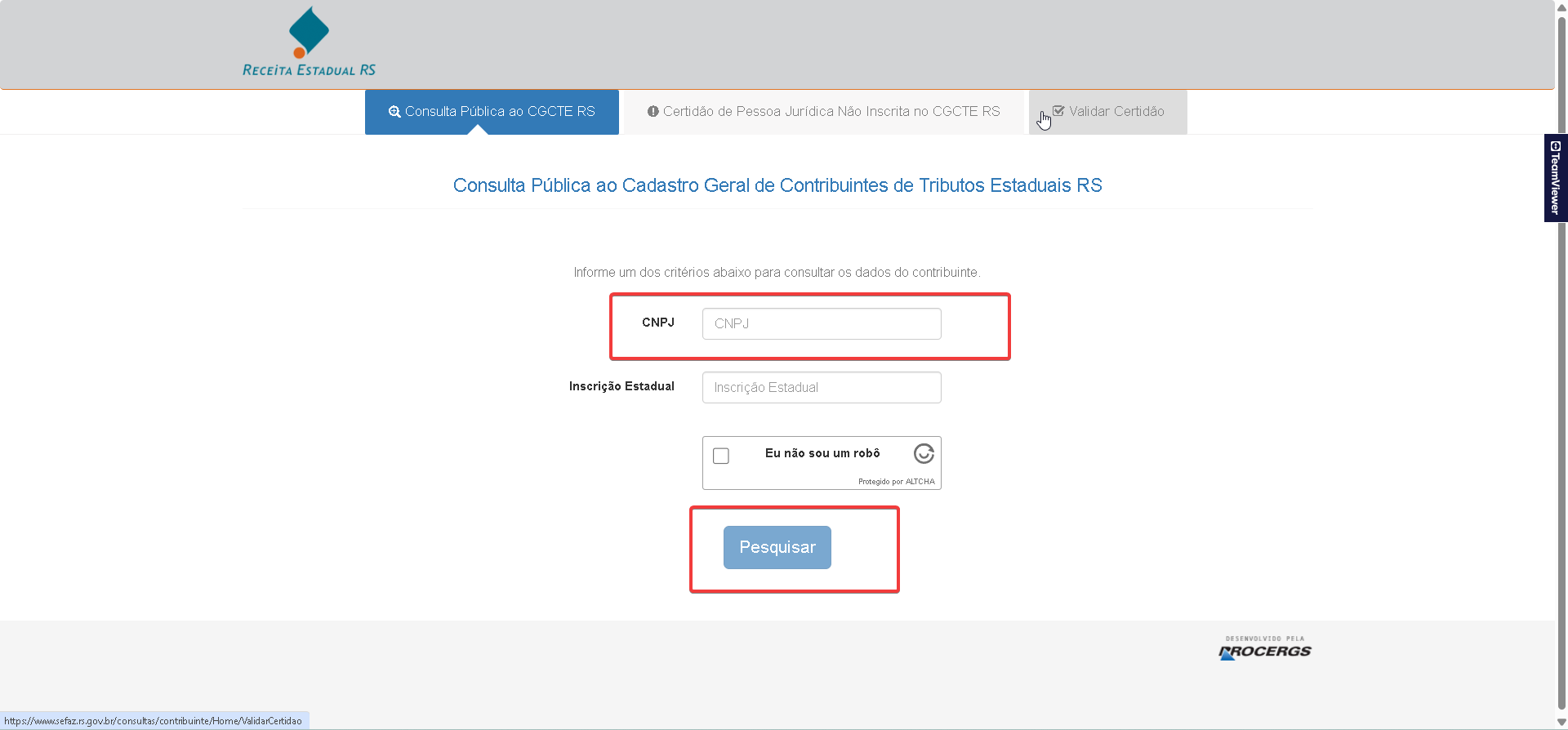Open the PROCERGS developer logo
This screenshot has height=730, width=1568.
coord(1264,648)
